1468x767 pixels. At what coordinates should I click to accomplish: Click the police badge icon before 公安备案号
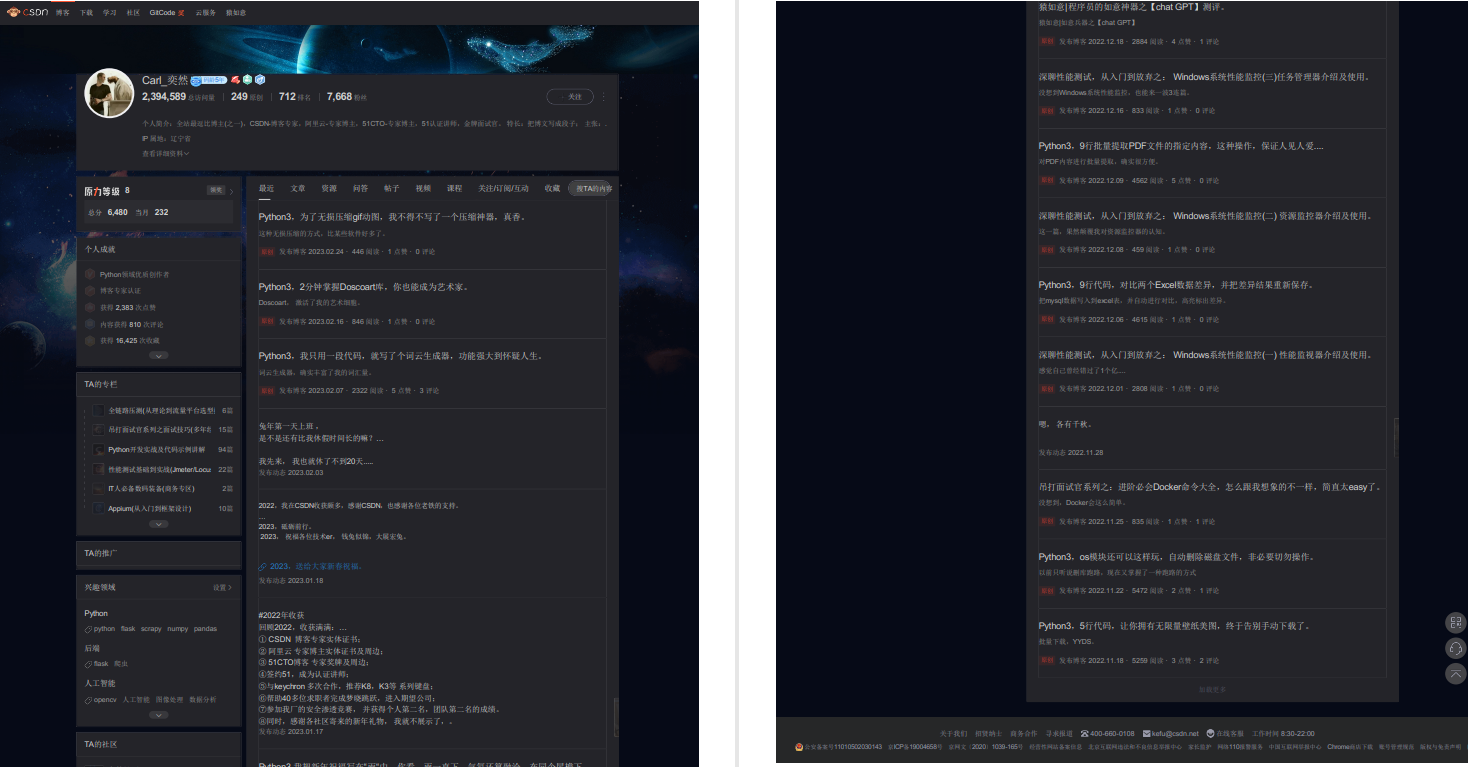click(x=799, y=747)
